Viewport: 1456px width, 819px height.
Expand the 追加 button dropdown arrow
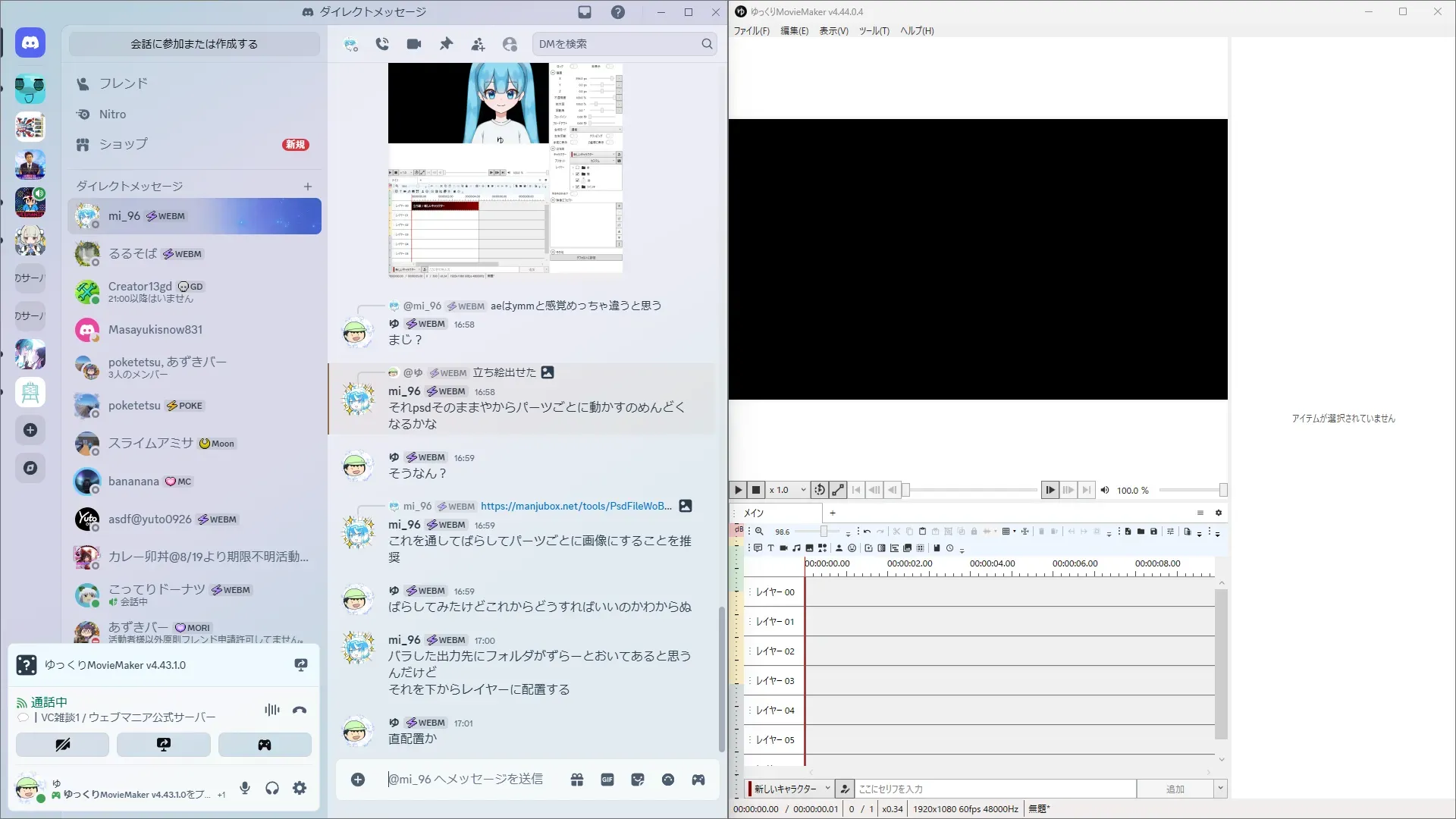point(1220,789)
